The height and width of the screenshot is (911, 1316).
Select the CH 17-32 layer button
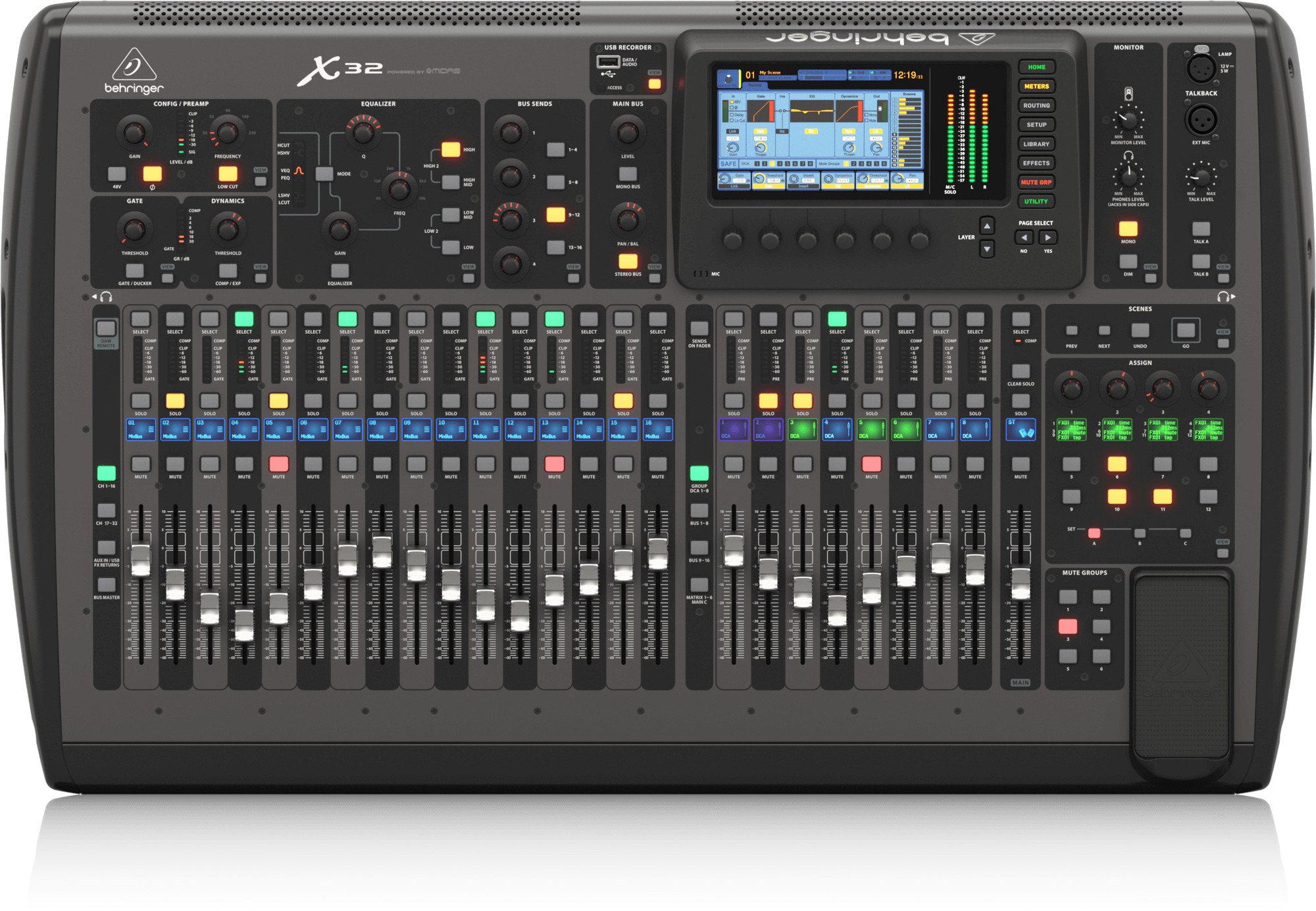(106, 510)
